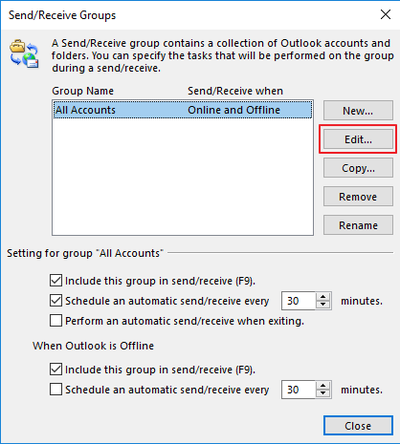Close the dialog with the X button

[386, 14]
